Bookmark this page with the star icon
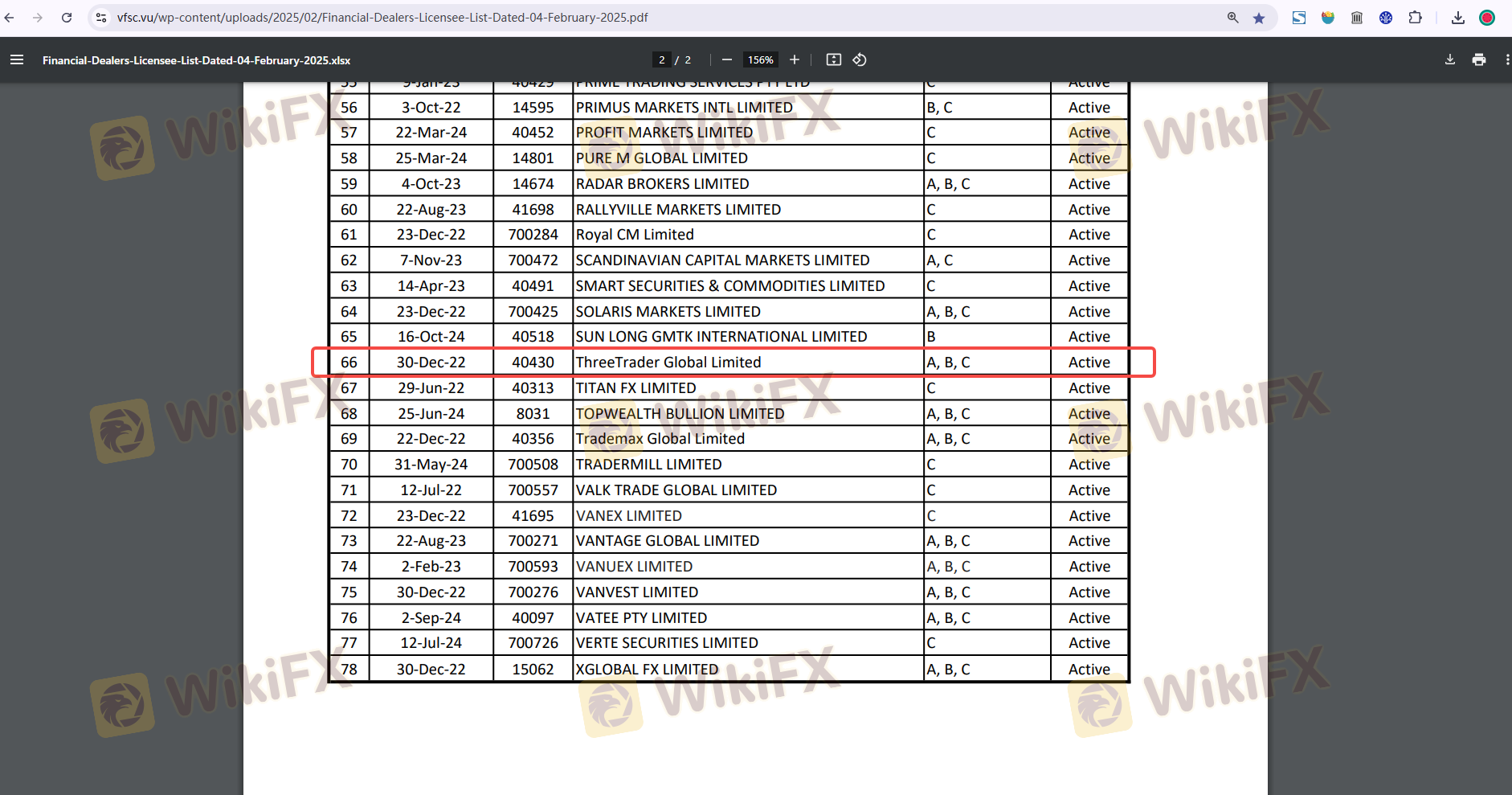This screenshot has height=795, width=1512. coord(1259,18)
